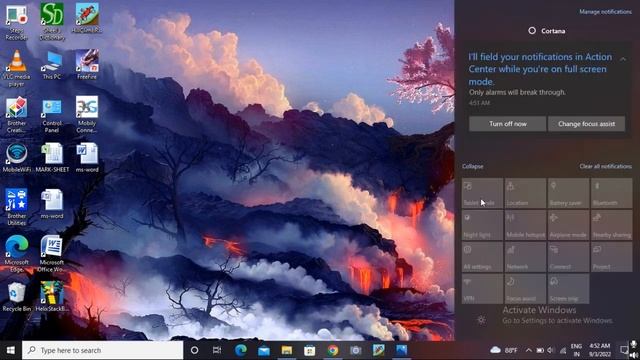
Task: Select MARK-SHEET file on desktop
Action: 52,158
